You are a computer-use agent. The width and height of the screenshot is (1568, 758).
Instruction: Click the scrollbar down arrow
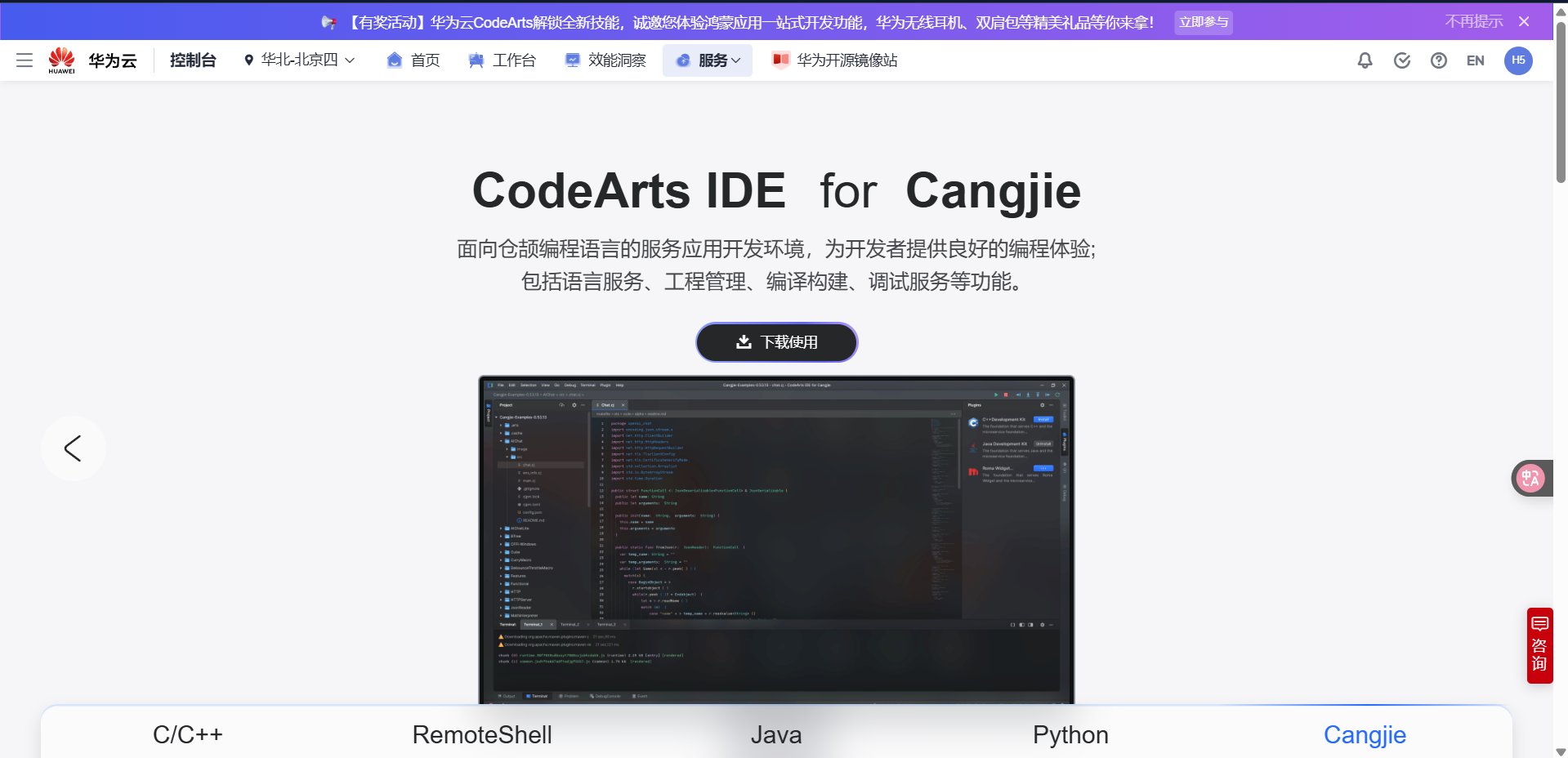point(1561,751)
